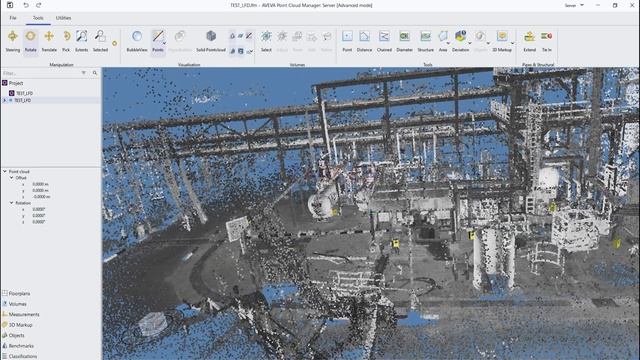Switch to the Utilities ribbon tab
The image size is (640, 360).
coord(63,18)
